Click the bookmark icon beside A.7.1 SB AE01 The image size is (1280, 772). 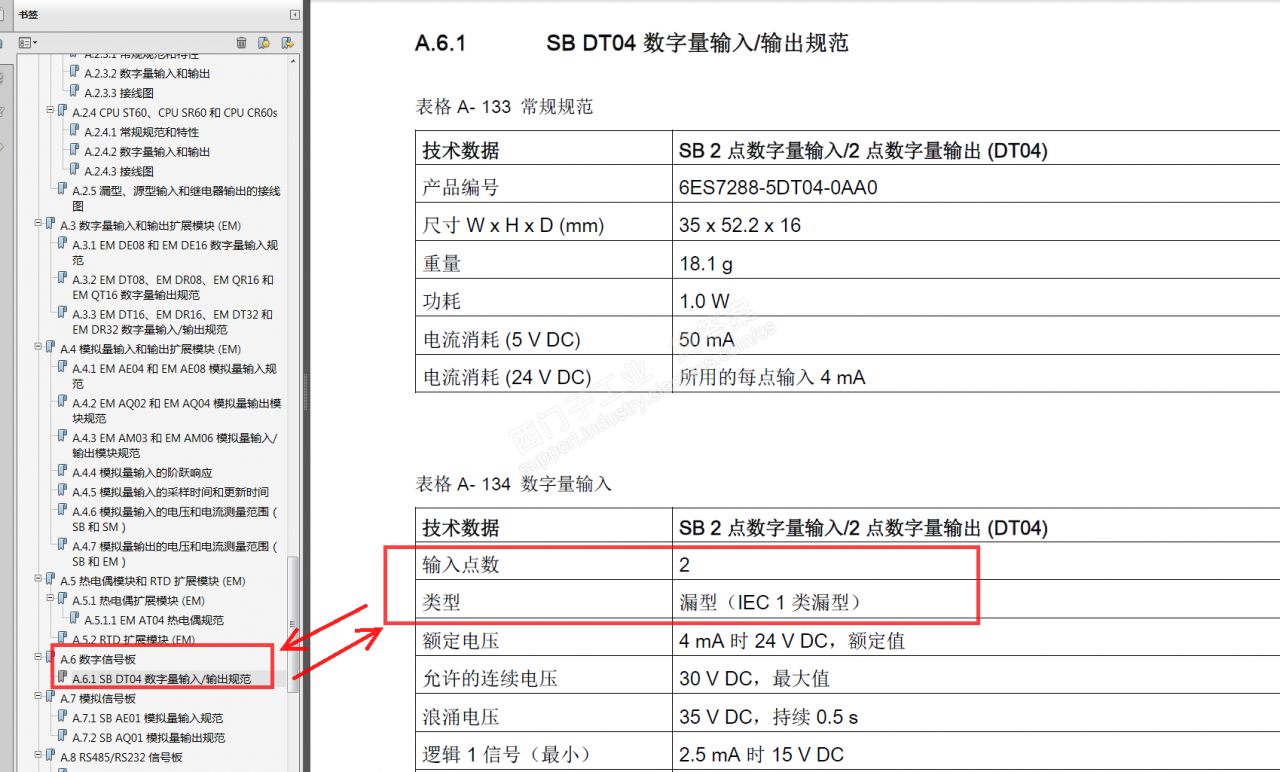[x=63, y=717]
